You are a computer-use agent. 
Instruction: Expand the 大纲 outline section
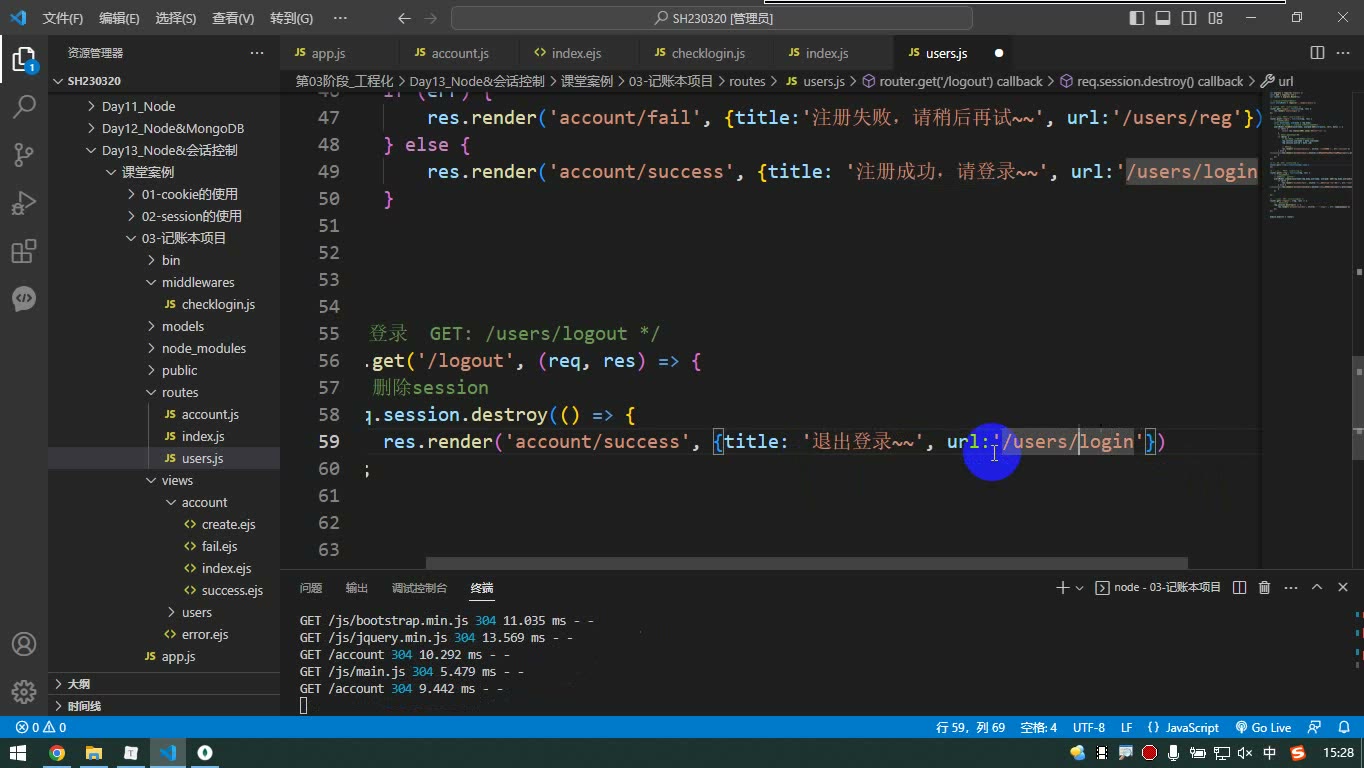[x=164, y=684]
